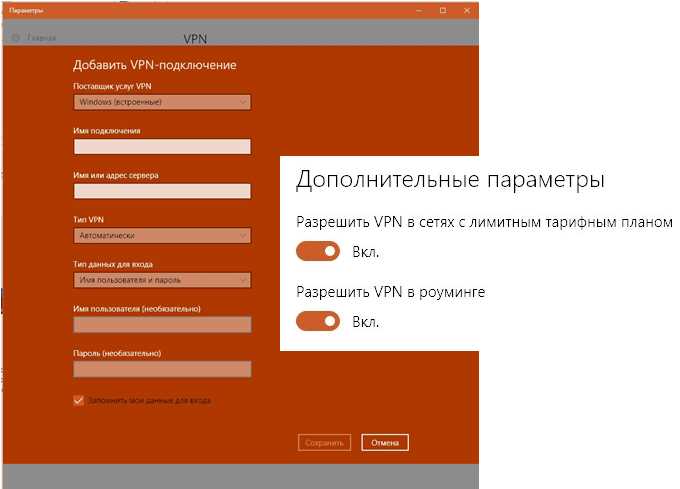Maximize the Параметры window
The image size is (680, 489).
pos(443,10)
